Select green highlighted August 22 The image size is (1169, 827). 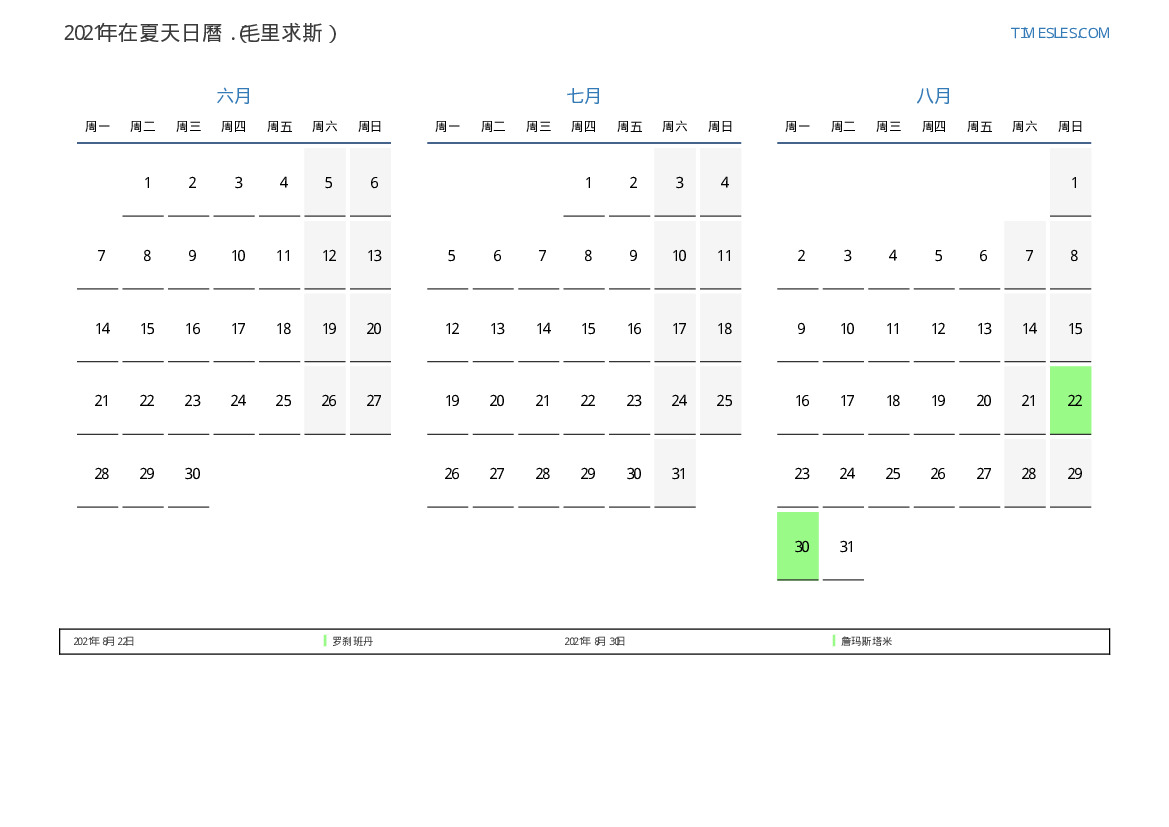point(1070,400)
